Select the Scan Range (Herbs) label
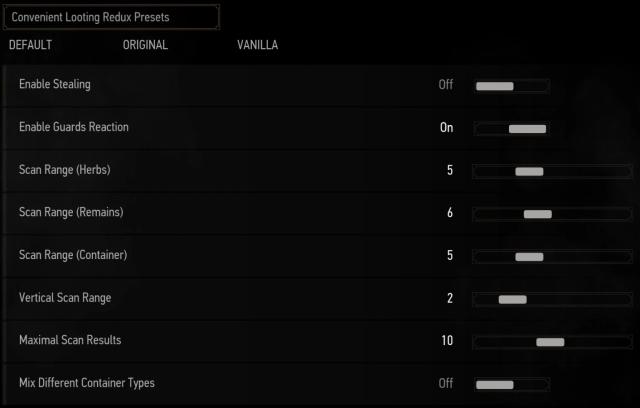640x408 pixels. (x=64, y=171)
